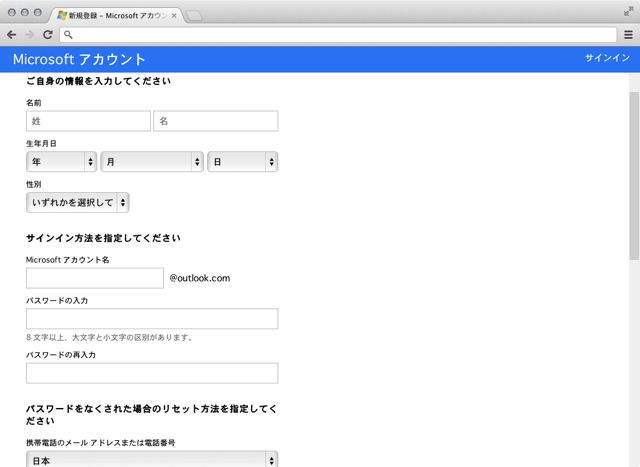Click the パスワードの入力 field

click(x=152, y=318)
